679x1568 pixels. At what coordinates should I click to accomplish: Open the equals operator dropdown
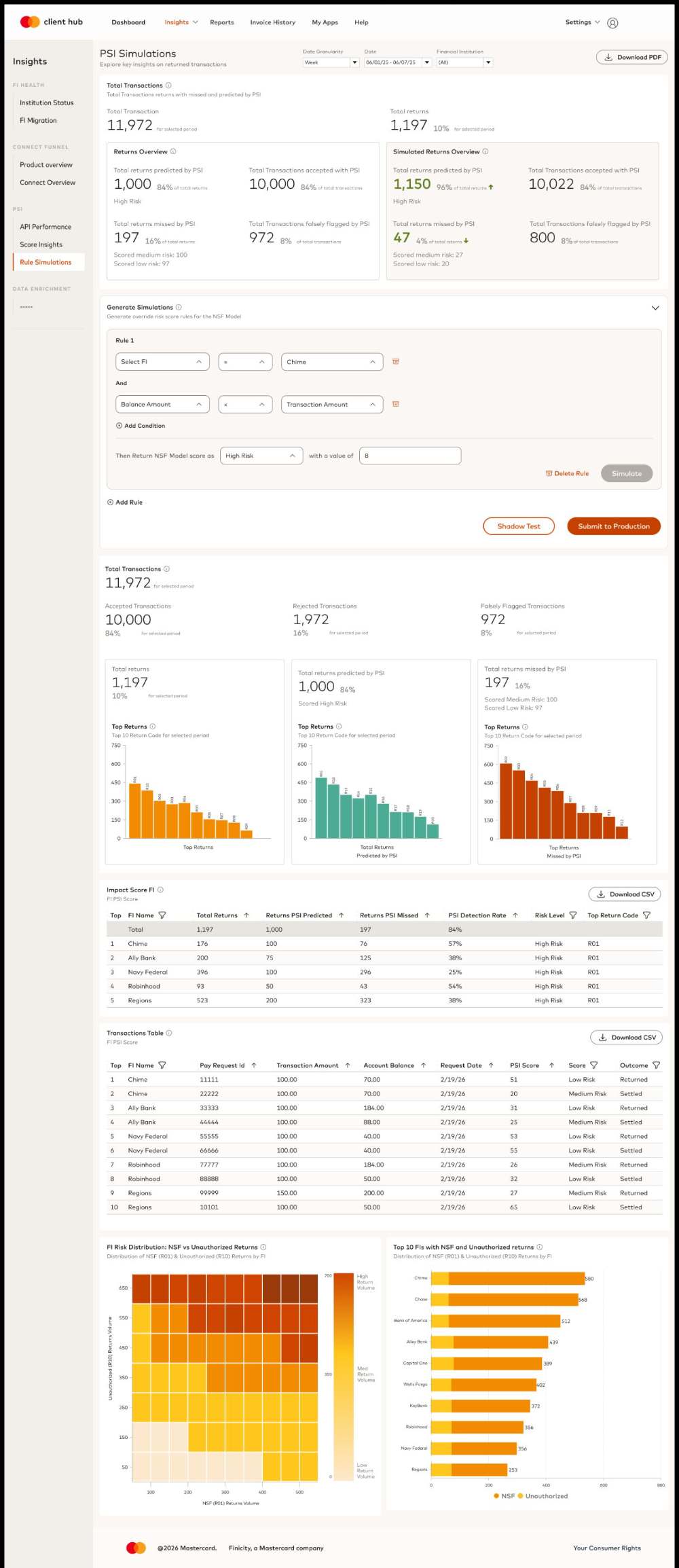(x=245, y=362)
